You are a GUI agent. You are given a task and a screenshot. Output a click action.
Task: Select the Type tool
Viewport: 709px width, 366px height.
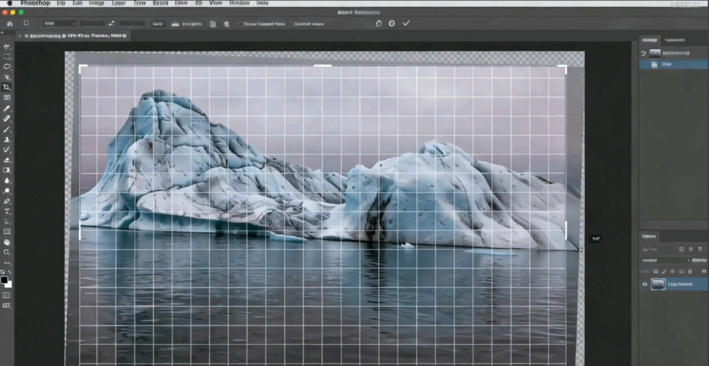(x=7, y=211)
